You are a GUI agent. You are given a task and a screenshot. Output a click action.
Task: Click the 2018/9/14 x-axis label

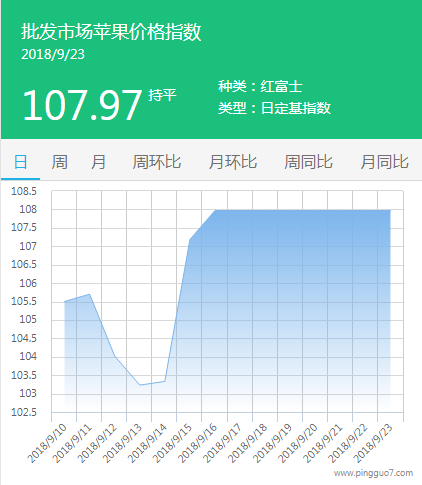[x=147, y=443]
